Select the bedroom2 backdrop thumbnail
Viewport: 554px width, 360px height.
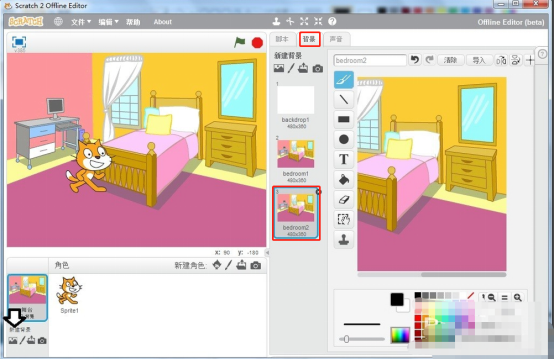[296, 213]
